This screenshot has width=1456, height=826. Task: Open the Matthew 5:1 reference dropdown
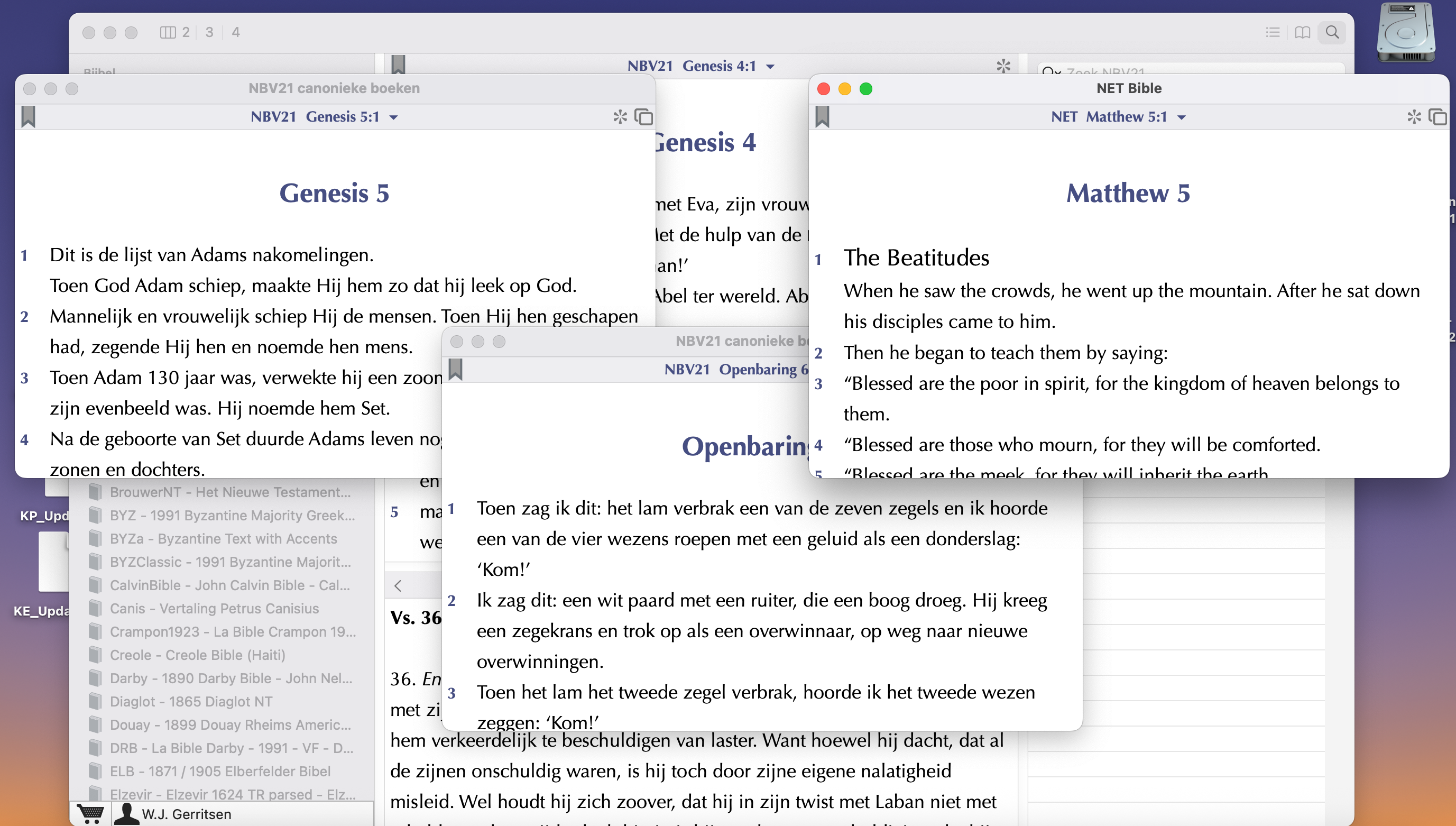point(1182,117)
